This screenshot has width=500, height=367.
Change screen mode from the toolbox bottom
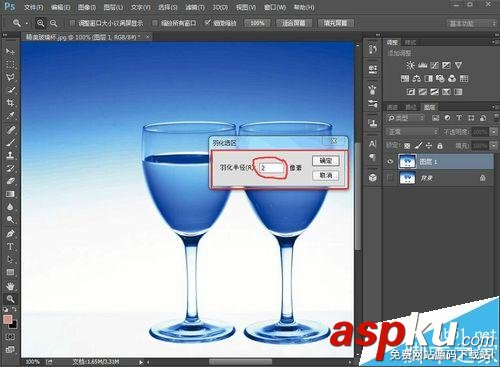[x=10, y=350]
